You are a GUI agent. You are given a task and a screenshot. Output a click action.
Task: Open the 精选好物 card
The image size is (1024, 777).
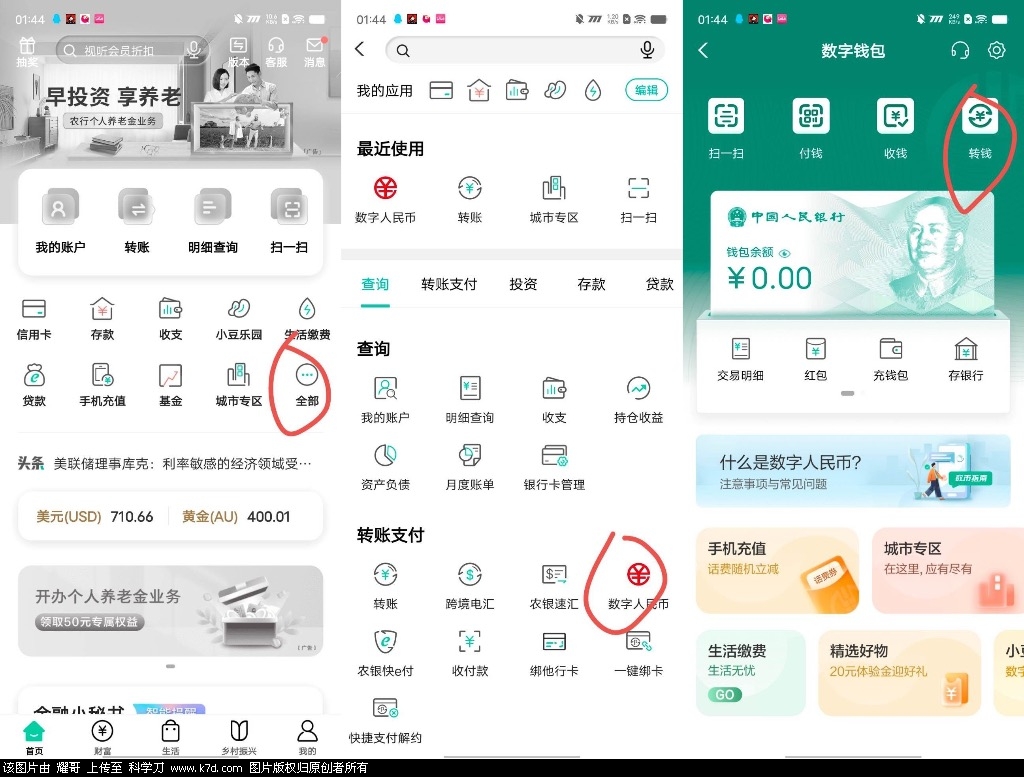(899, 673)
